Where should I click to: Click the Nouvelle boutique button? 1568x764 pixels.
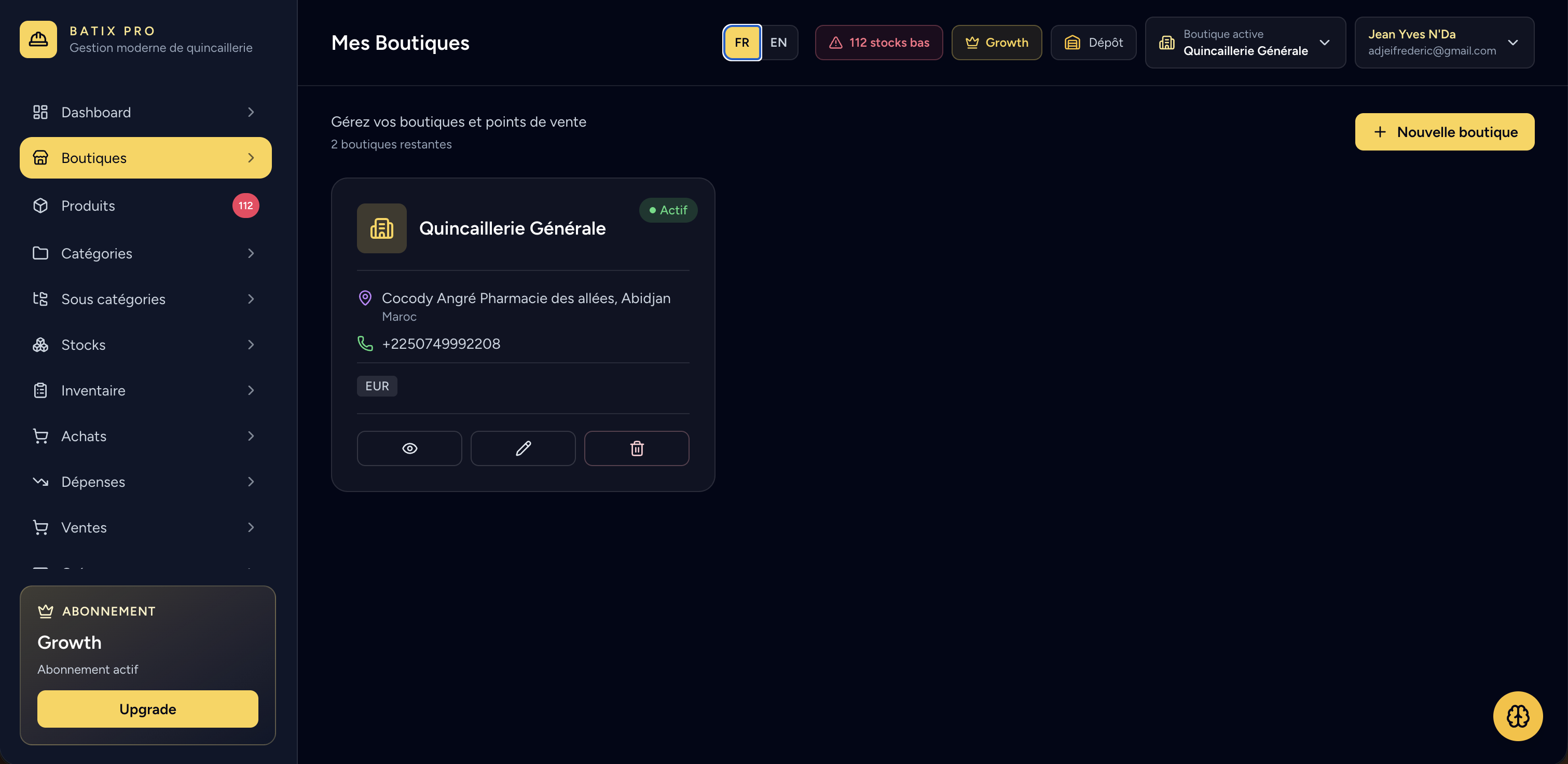coord(1445,131)
